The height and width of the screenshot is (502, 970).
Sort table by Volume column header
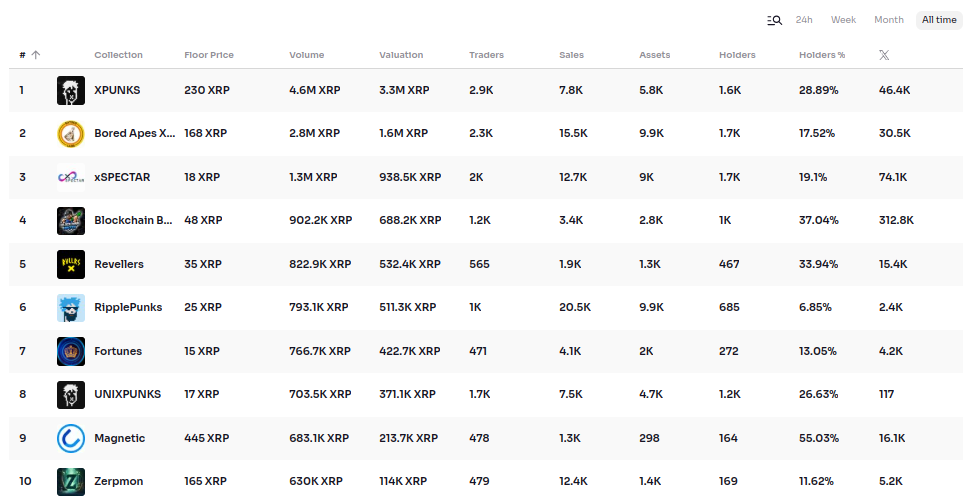coord(306,55)
